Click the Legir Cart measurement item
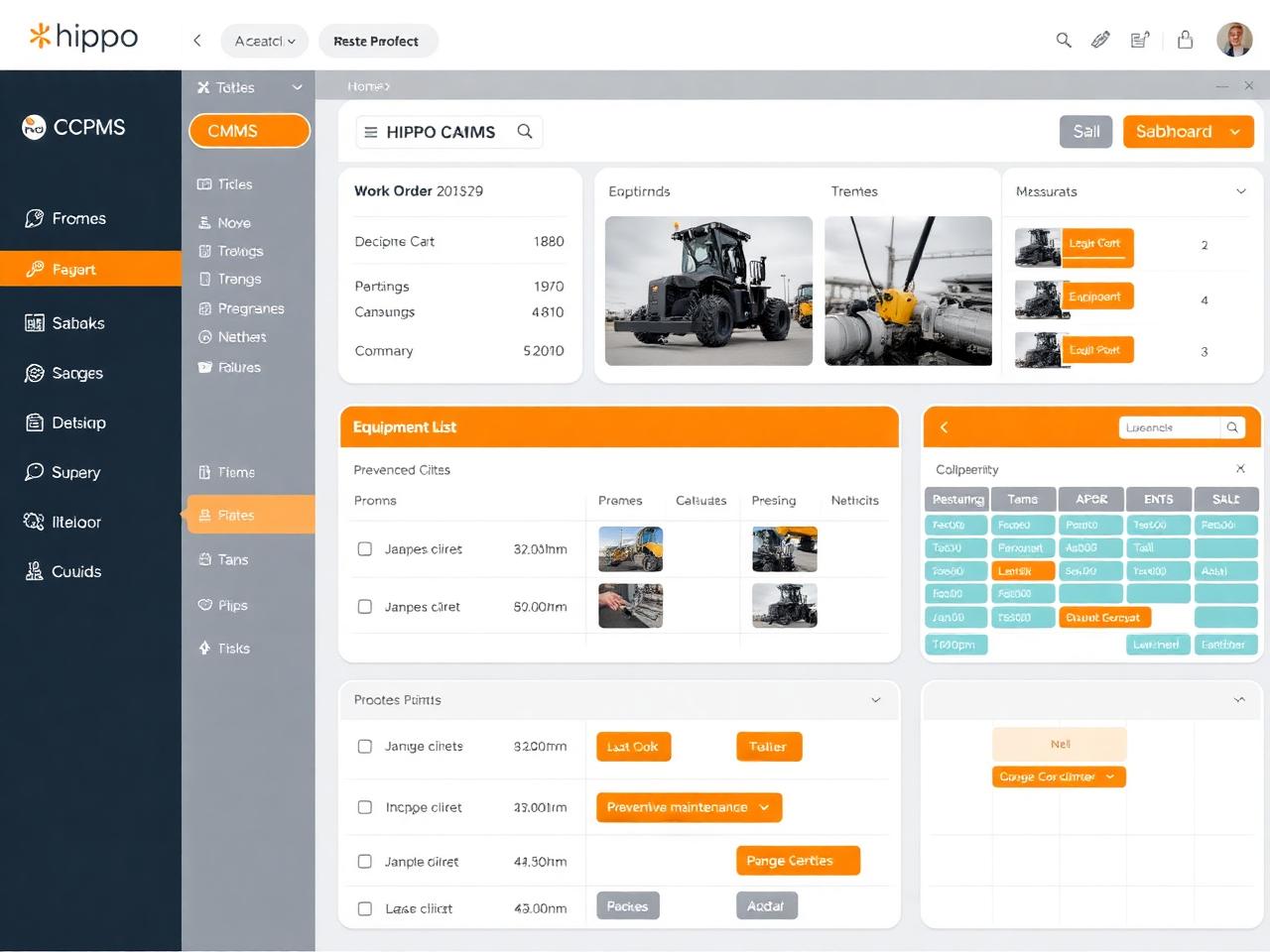This screenshot has width=1270, height=952. [x=1074, y=247]
